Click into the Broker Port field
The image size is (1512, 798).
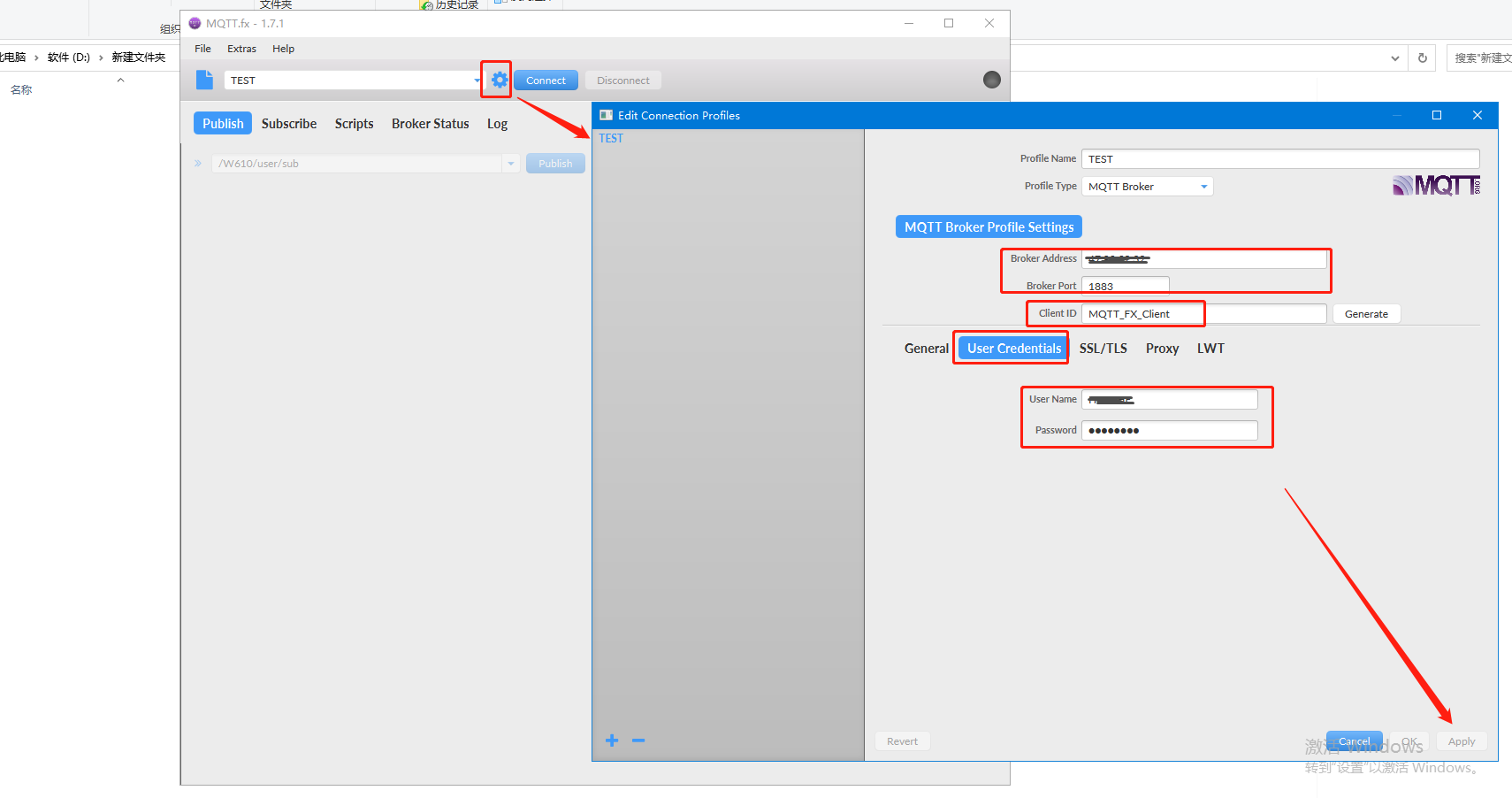tap(1125, 286)
